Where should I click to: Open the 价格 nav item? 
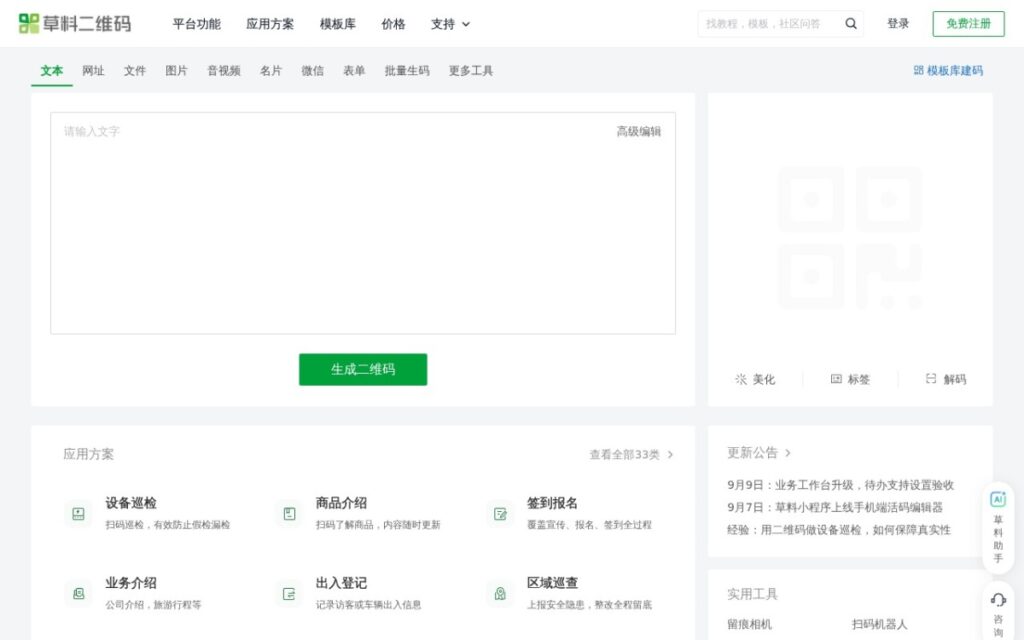click(x=393, y=24)
